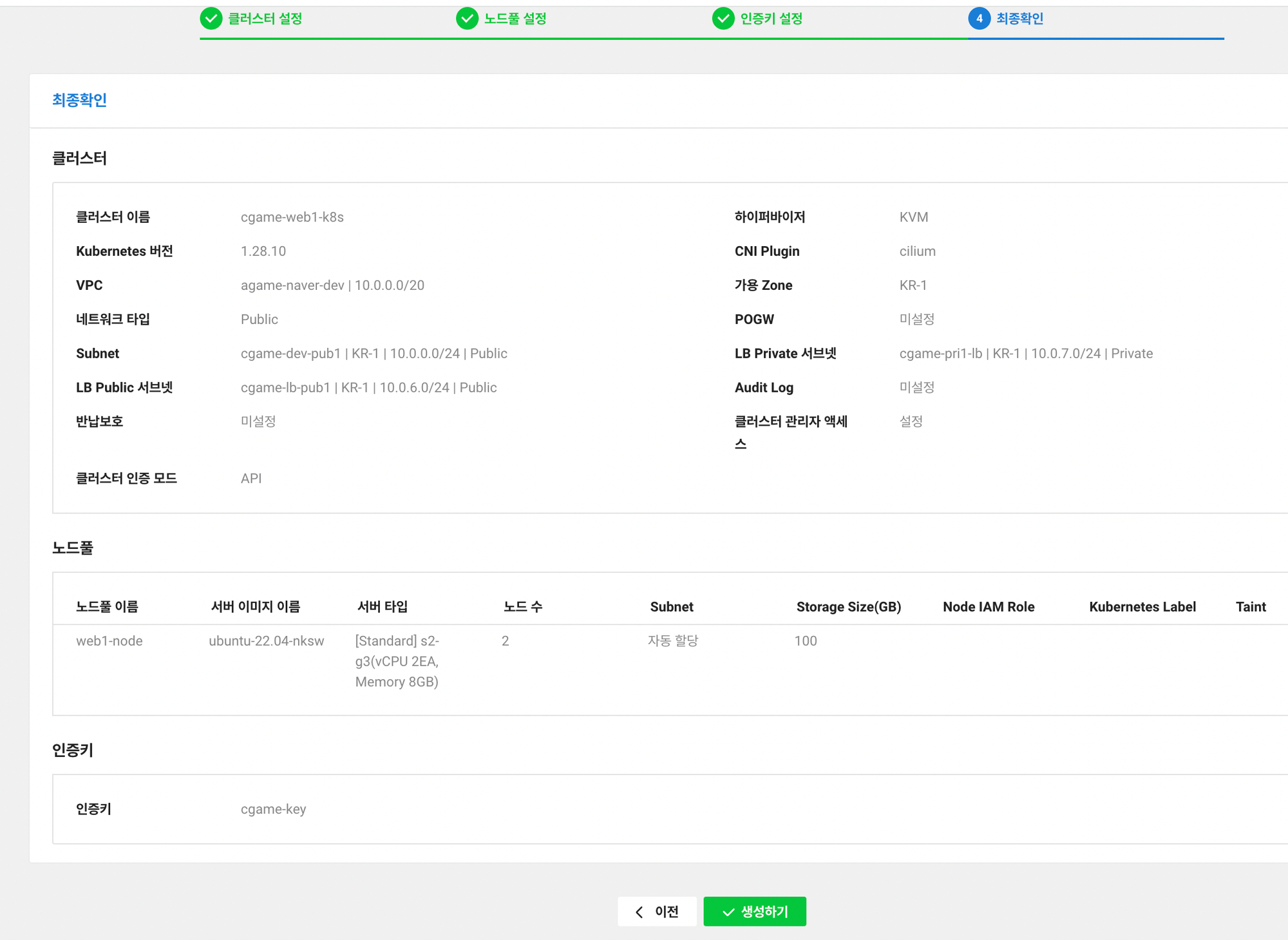1288x940 pixels.
Task: Click the Kubernetes Label column header
Action: point(1142,607)
